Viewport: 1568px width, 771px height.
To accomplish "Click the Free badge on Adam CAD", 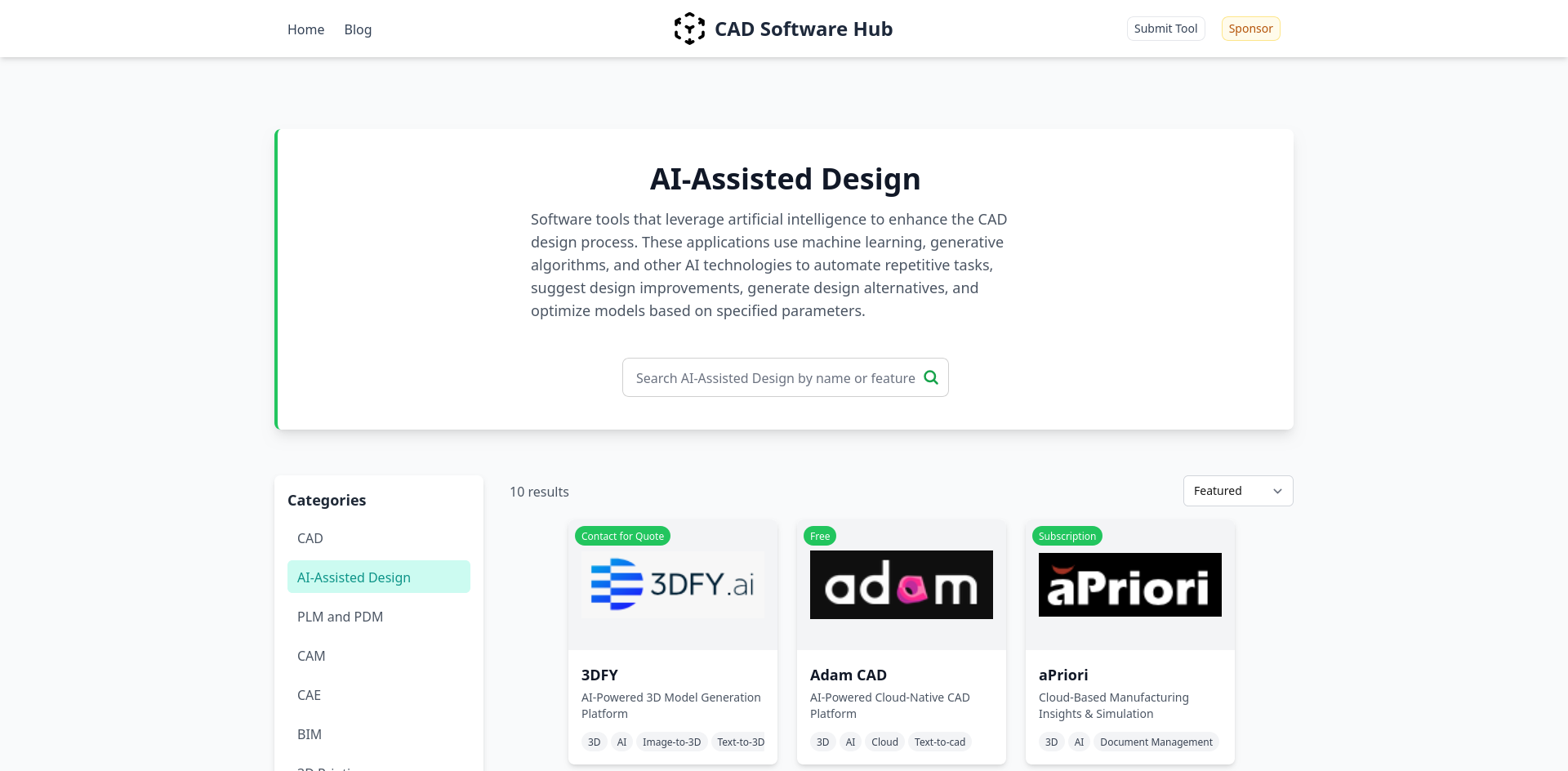I will 820,536.
